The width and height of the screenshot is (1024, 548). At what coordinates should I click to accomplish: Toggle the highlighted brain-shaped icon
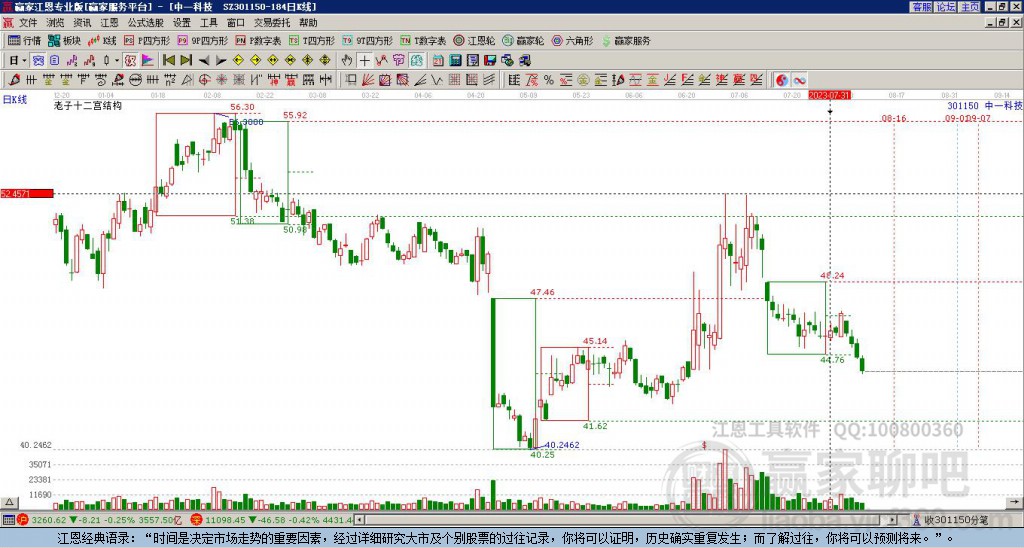pos(417,60)
